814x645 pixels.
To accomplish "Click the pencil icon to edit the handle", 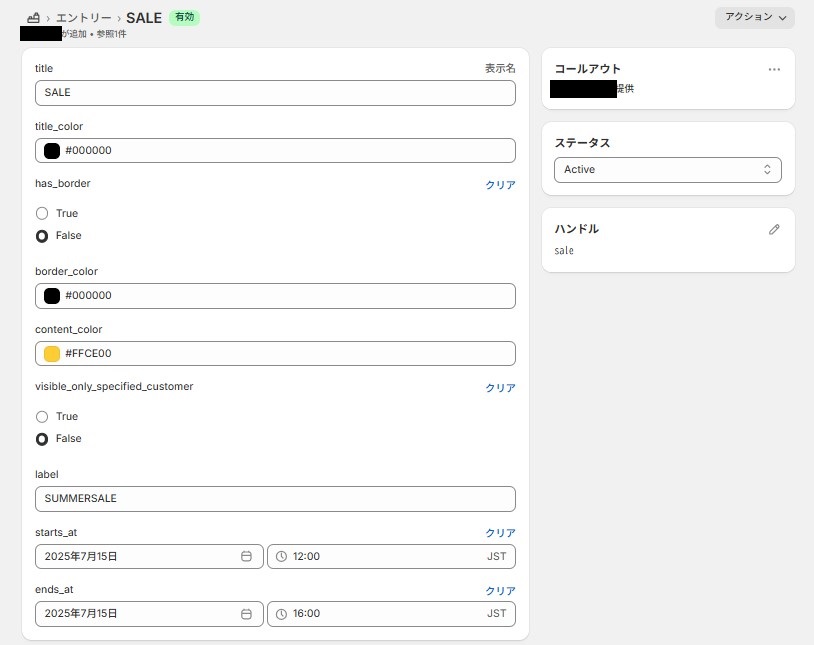I will coord(774,229).
